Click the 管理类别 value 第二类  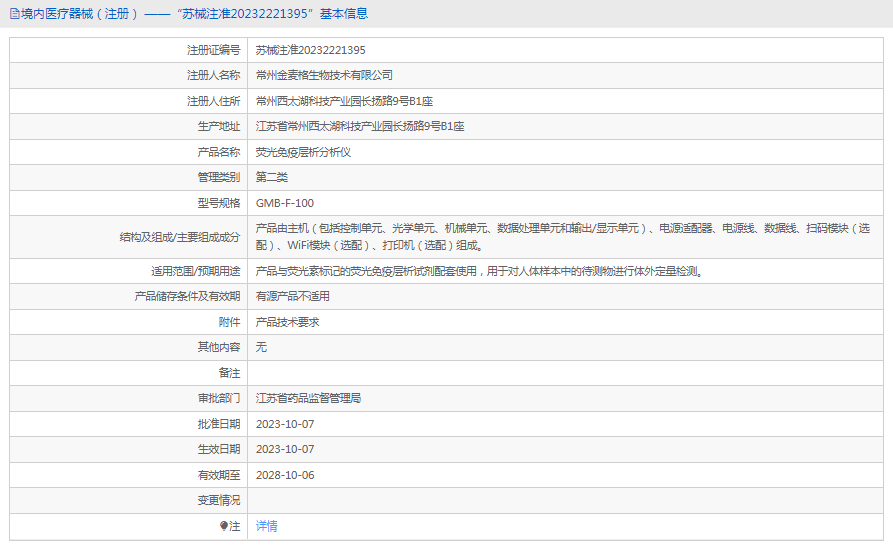tap(272, 177)
